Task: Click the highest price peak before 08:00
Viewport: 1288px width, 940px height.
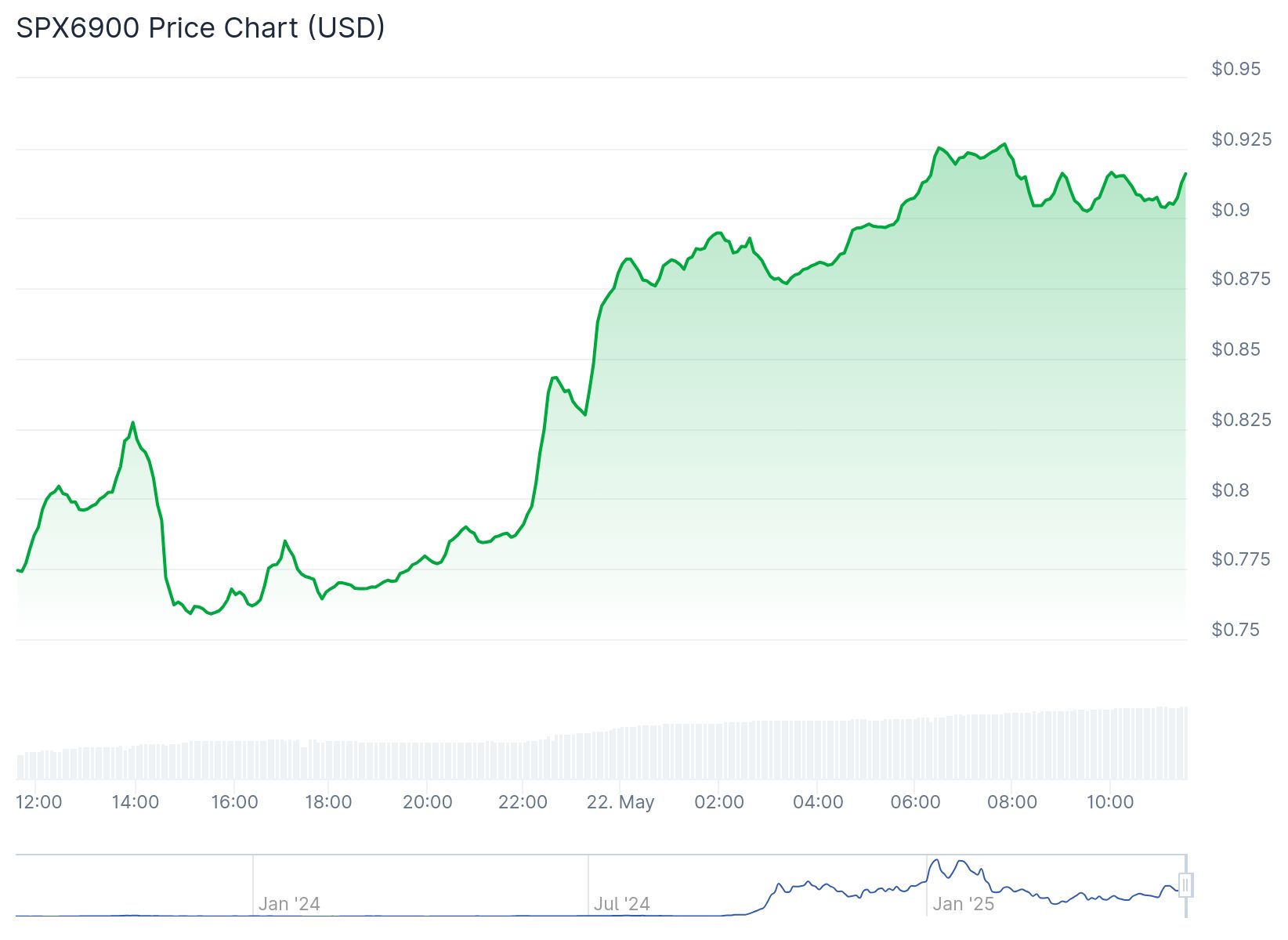Action: 1004,144
